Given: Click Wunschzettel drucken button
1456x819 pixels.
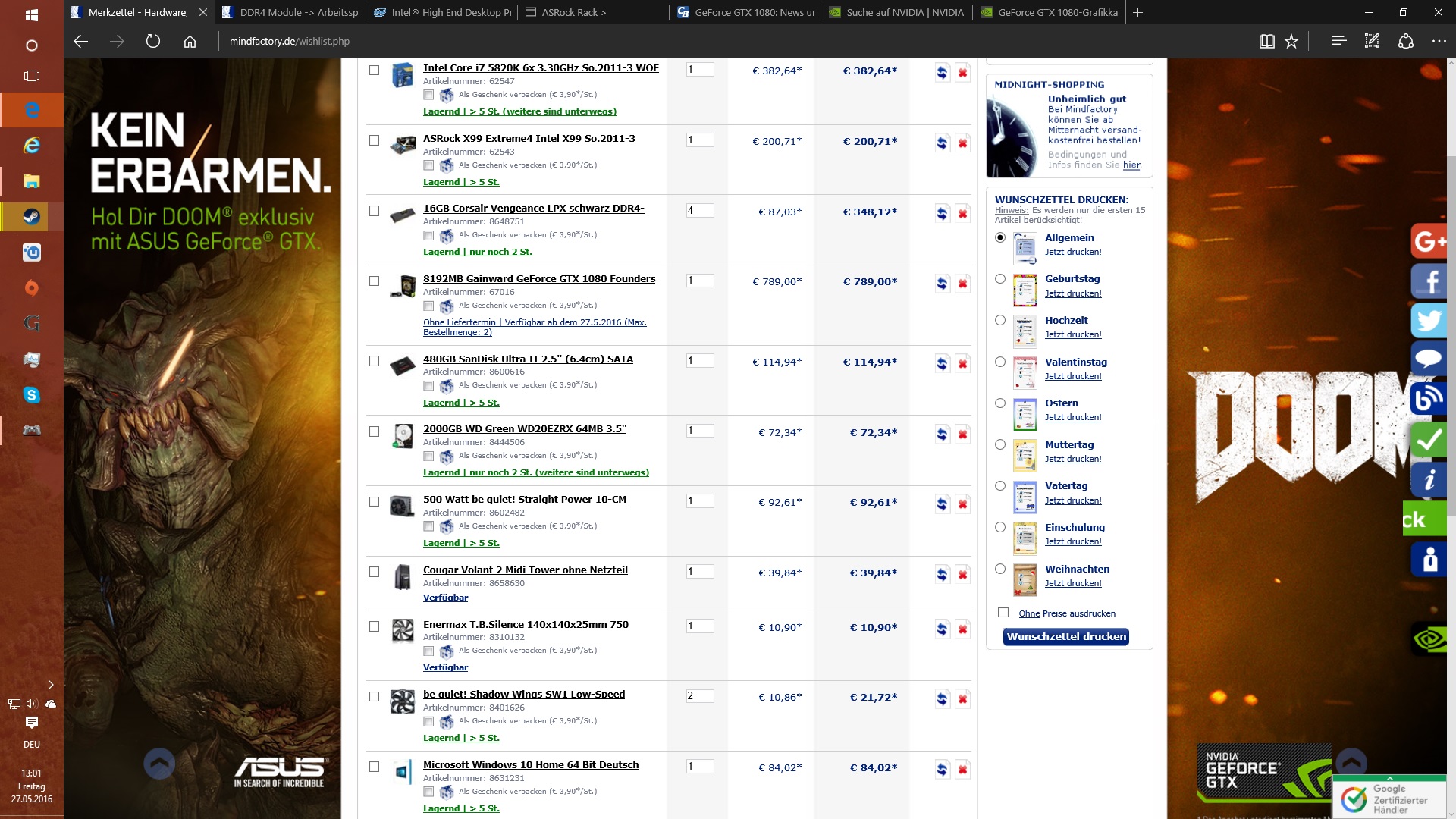Looking at the screenshot, I should [1066, 637].
